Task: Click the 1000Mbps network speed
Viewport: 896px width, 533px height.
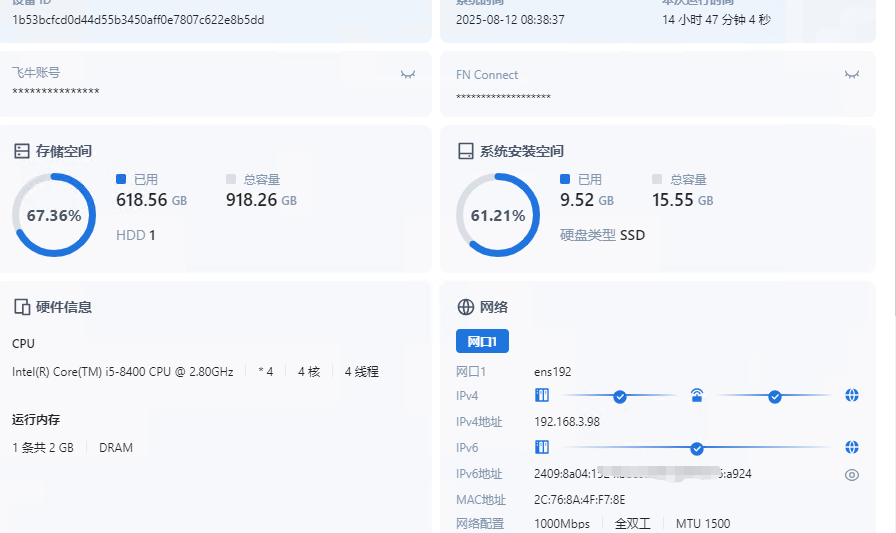Action: [562, 524]
